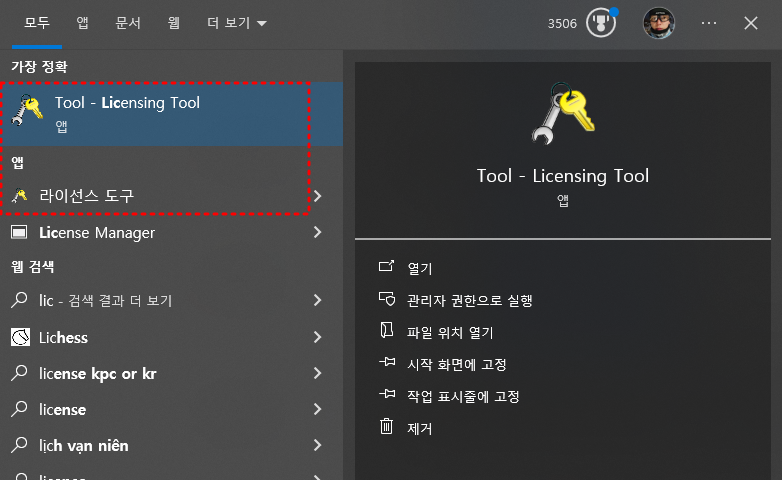Click the magnifier icon beside license kpc or kr

point(19,373)
